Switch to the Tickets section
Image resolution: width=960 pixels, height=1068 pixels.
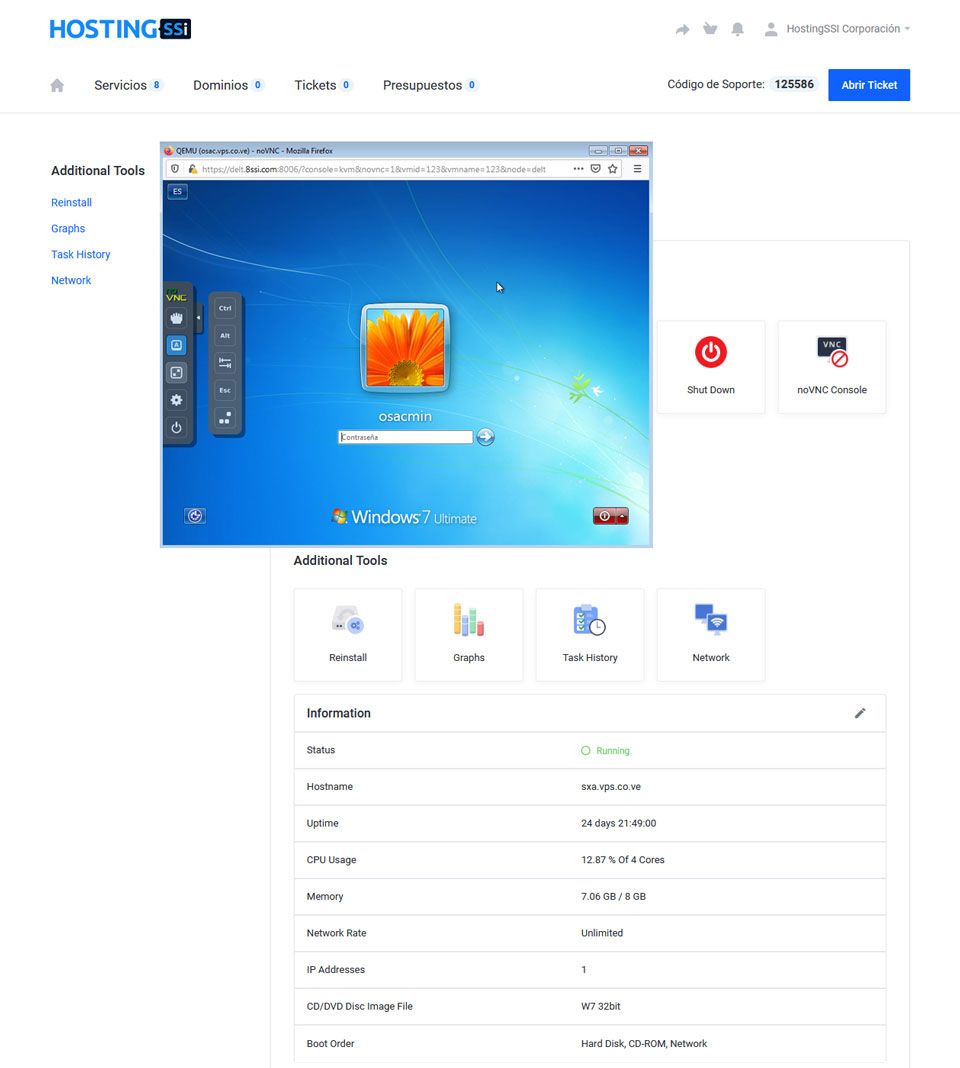(x=316, y=85)
